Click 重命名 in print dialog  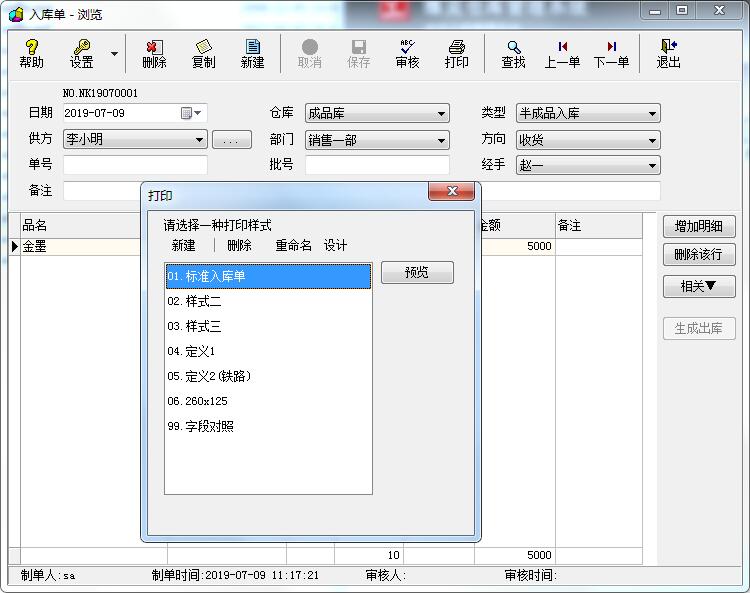pos(293,246)
